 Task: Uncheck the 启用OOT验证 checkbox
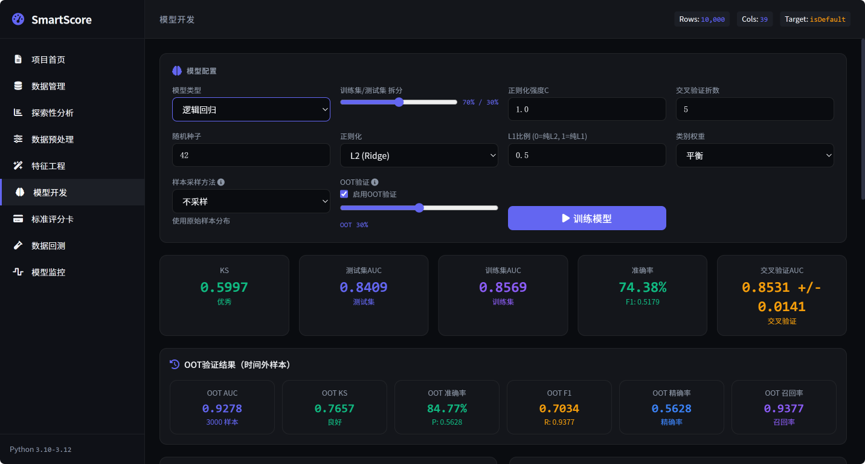tap(344, 194)
